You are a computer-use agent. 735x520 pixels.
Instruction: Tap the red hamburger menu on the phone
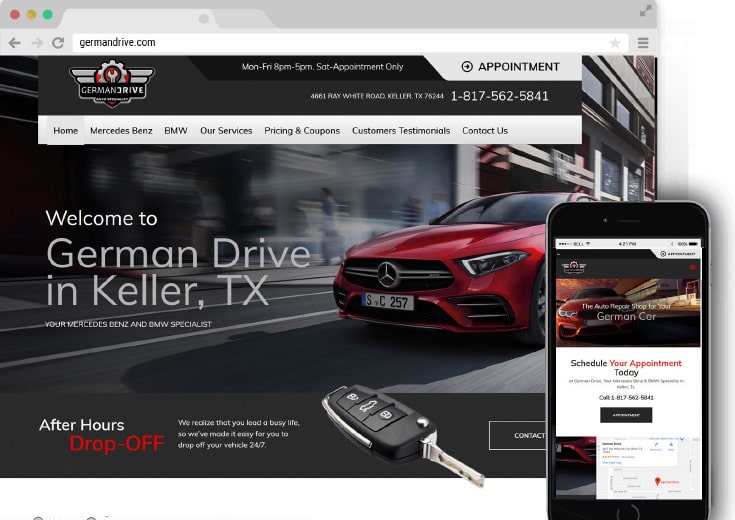(x=693, y=267)
